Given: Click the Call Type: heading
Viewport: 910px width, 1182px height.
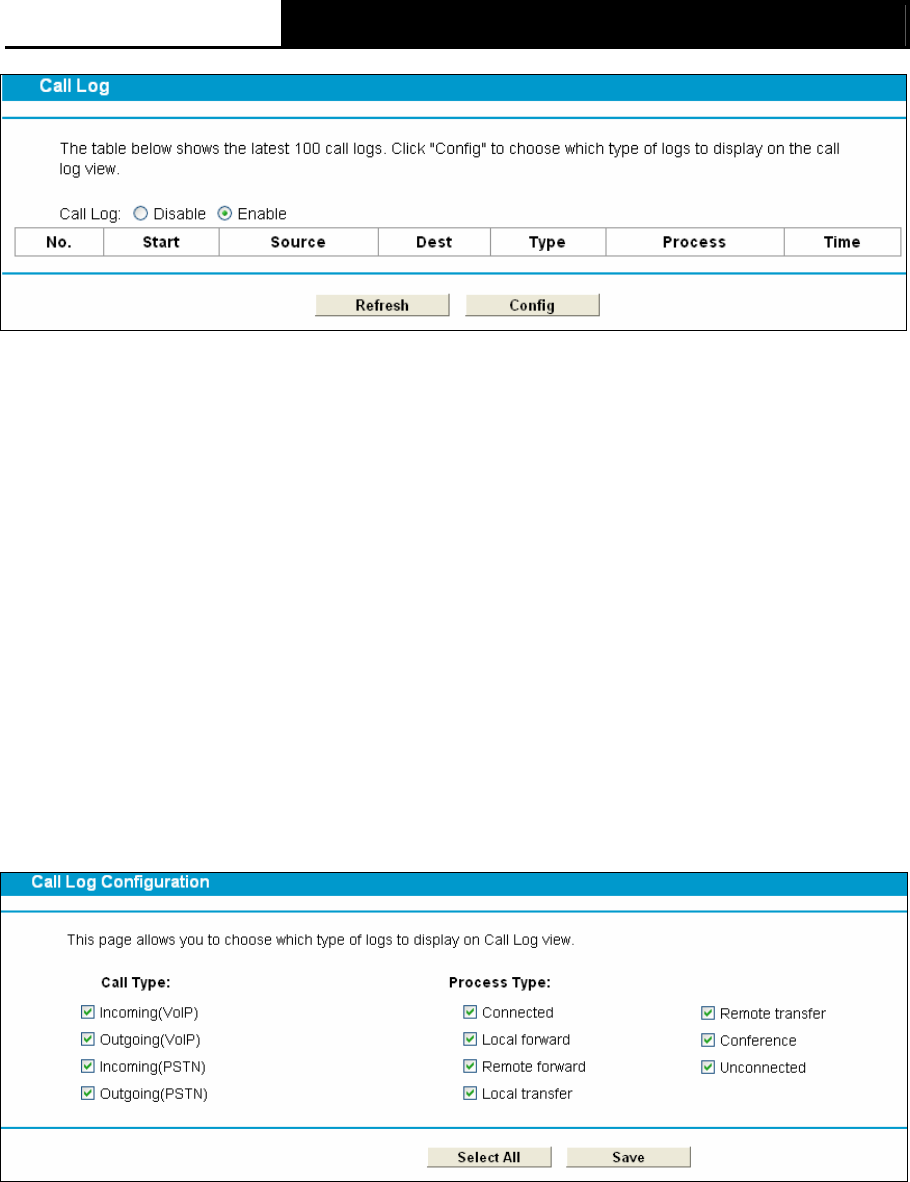Looking at the screenshot, I should (x=136, y=982).
